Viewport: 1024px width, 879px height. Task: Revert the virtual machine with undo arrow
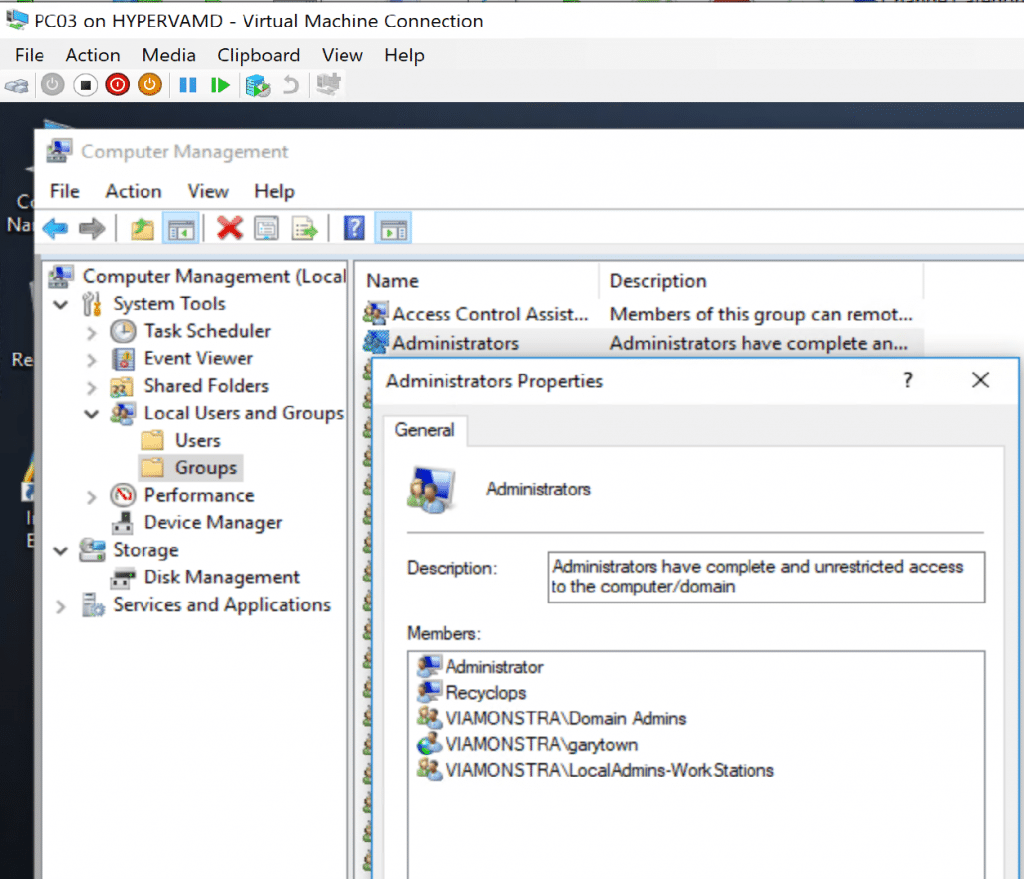pos(290,85)
